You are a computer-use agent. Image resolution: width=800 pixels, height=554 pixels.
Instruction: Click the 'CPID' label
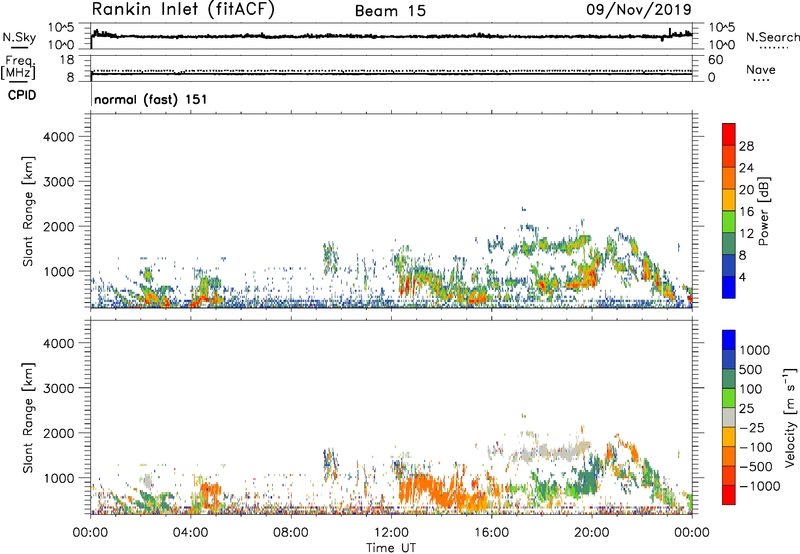click(x=22, y=95)
